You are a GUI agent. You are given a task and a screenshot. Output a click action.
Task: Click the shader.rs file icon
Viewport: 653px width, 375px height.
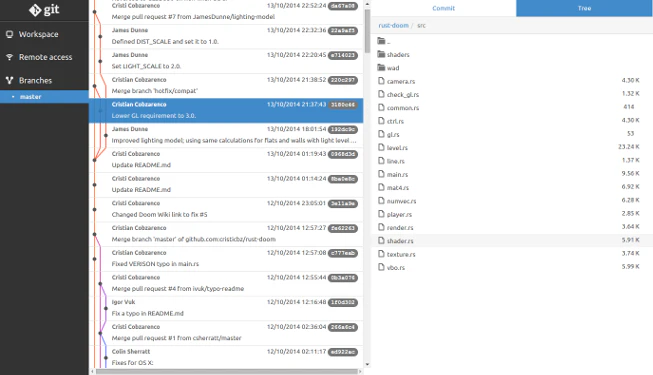tap(381, 241)
